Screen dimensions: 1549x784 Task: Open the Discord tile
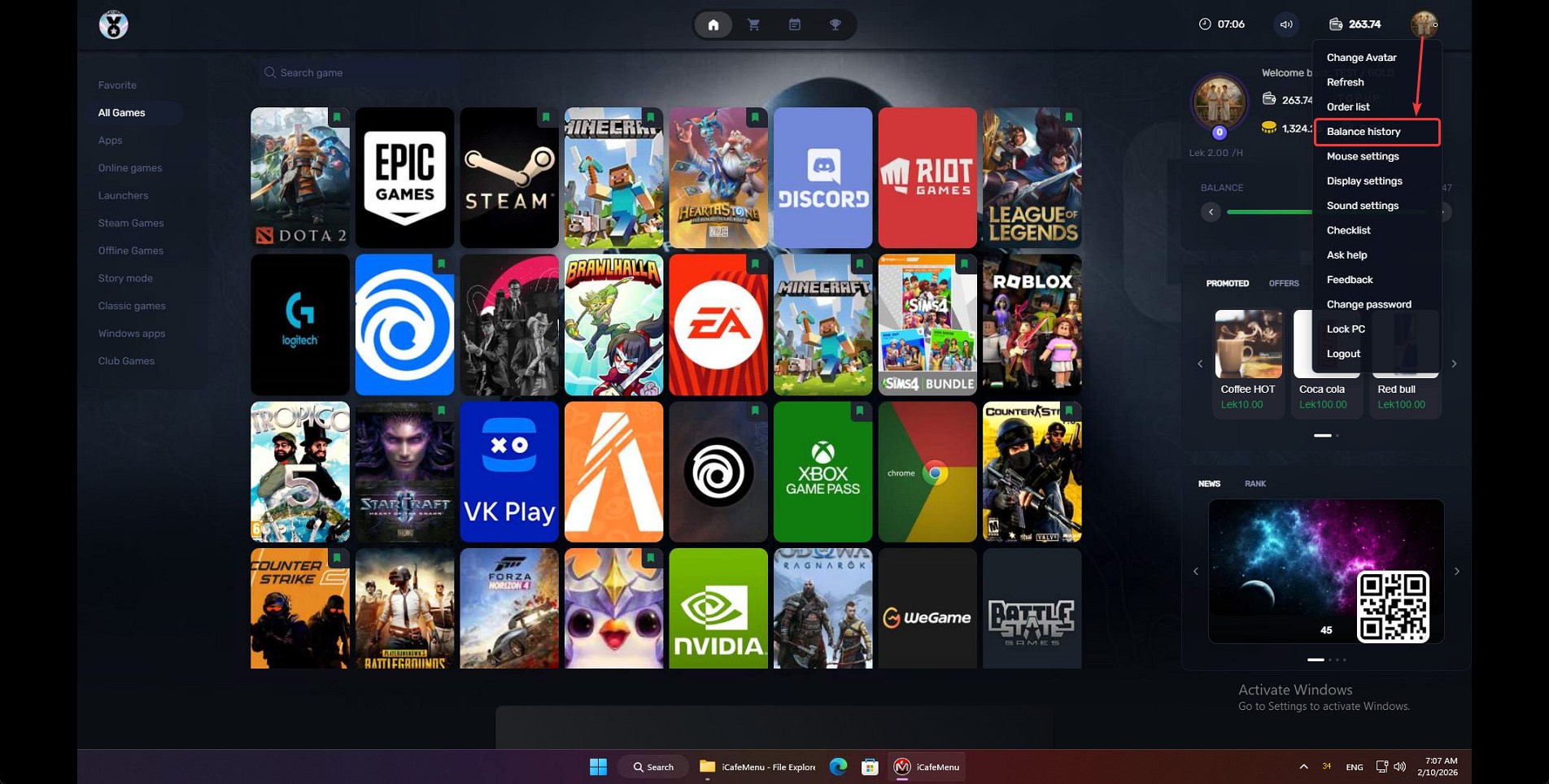coord(822,177)
